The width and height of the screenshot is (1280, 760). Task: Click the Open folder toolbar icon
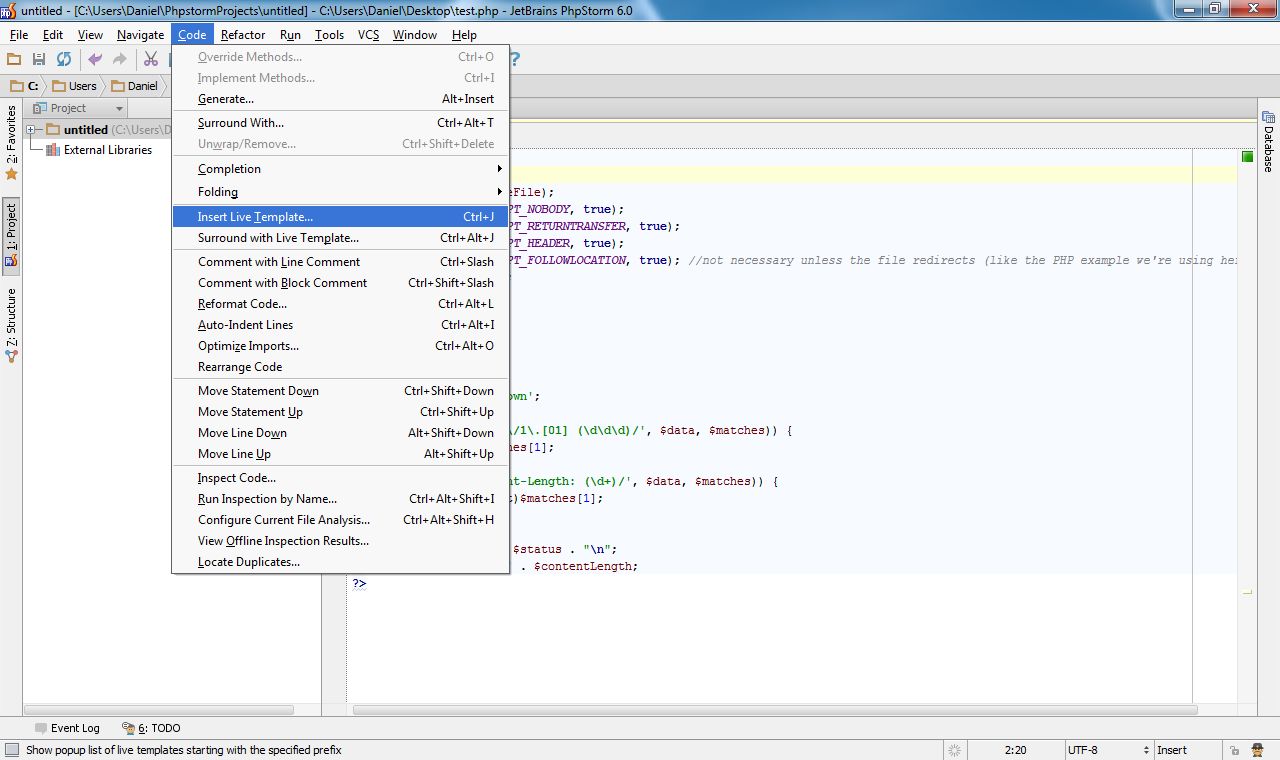[x=14, y=60]
